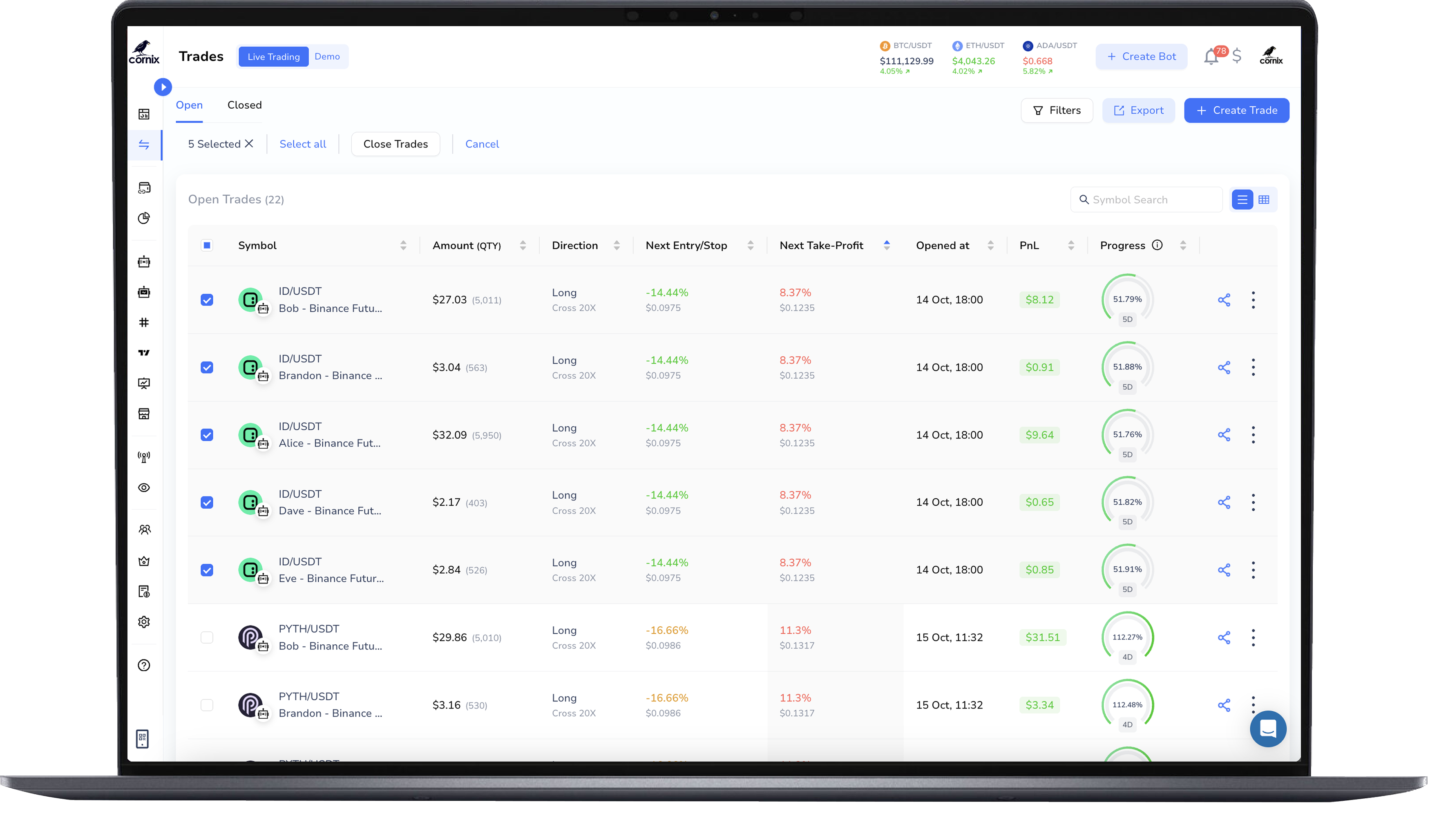
Task: Click the Select all link
Action: pos(302,144)
